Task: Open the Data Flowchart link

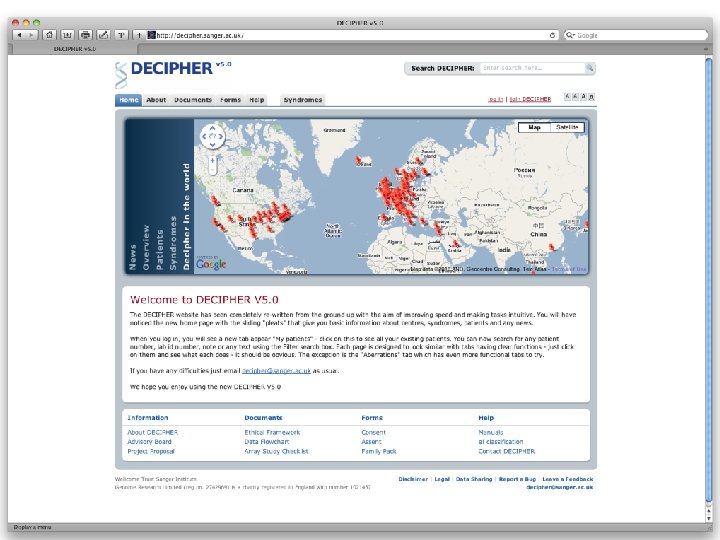Action: tap(267, 442)
